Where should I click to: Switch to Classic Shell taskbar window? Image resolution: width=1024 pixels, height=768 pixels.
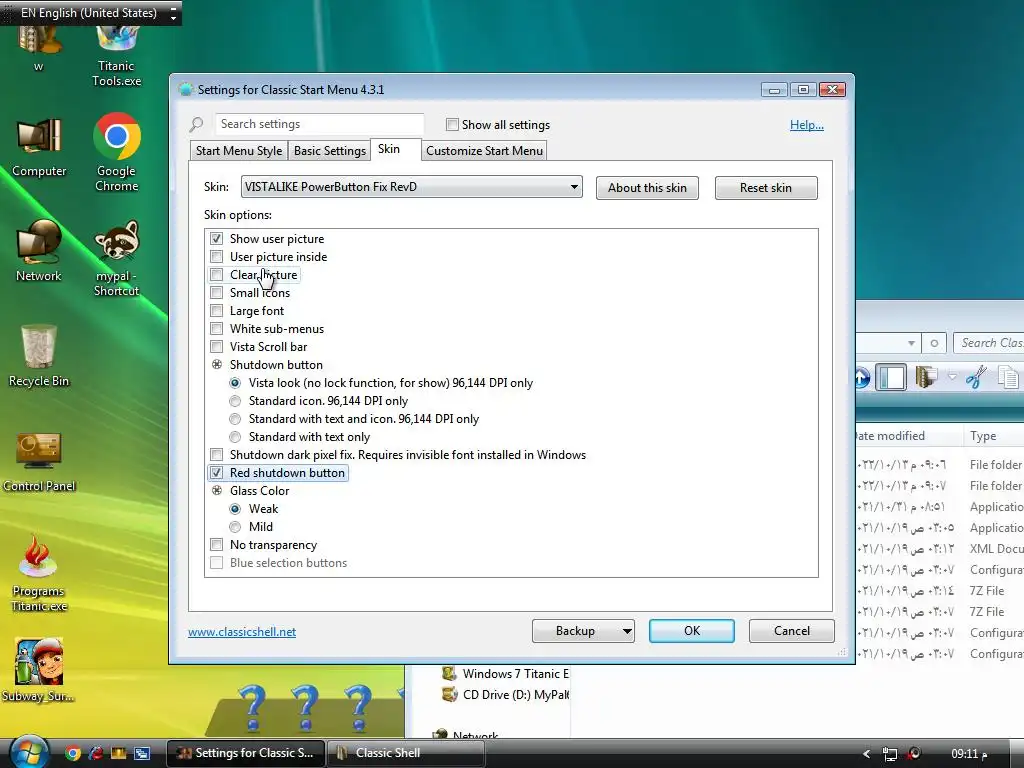pos(405,753)
